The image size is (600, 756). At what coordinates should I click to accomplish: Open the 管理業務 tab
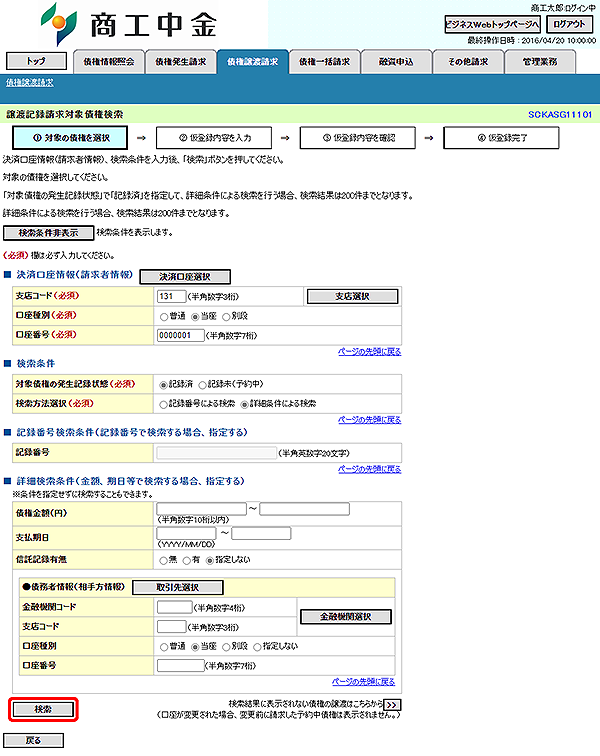coord(540,62)
